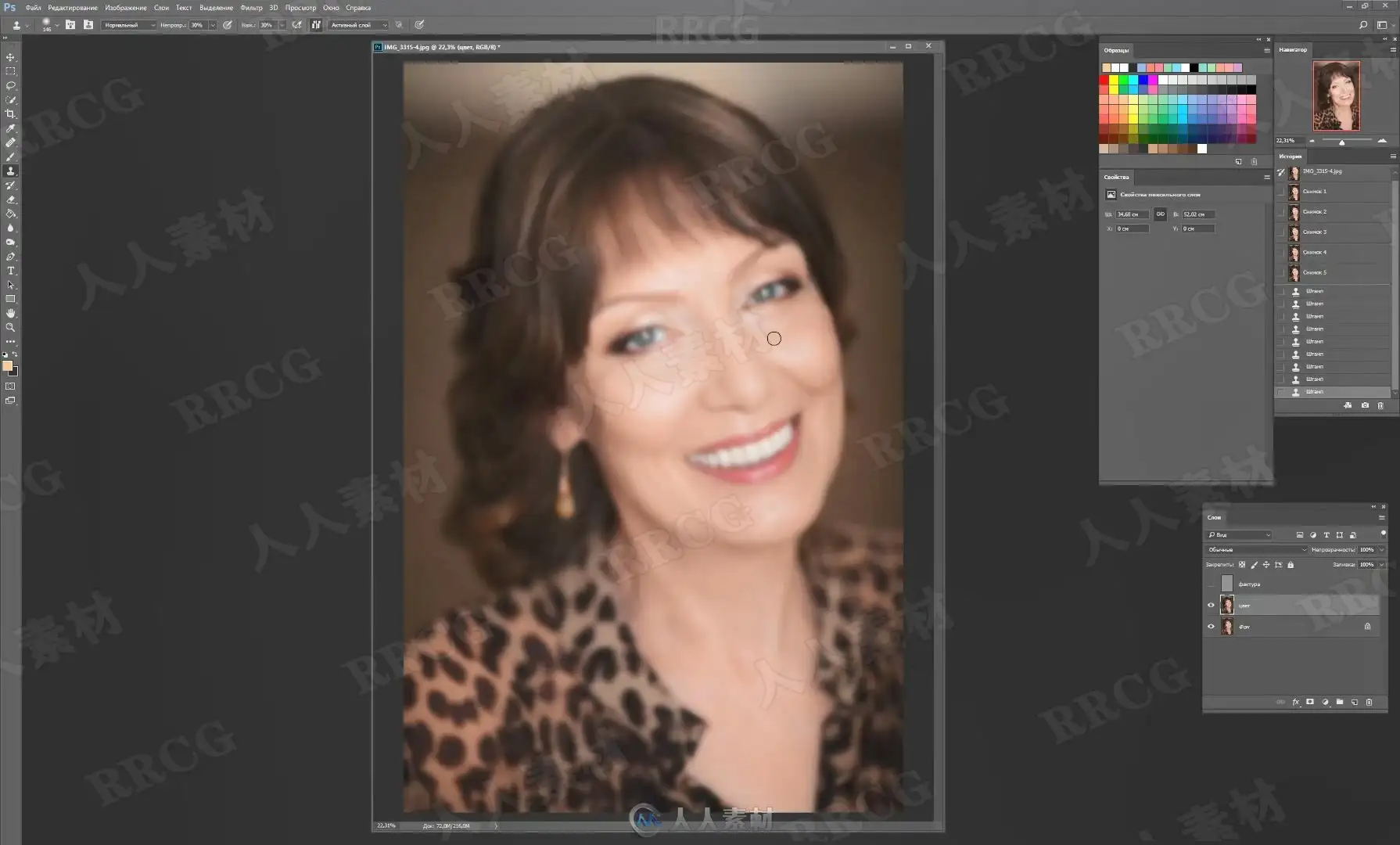The width and height of the screenshot is (1400, 845).
Task: Click the foreground color swatch in toolbox
Action: tap(7, 365)
